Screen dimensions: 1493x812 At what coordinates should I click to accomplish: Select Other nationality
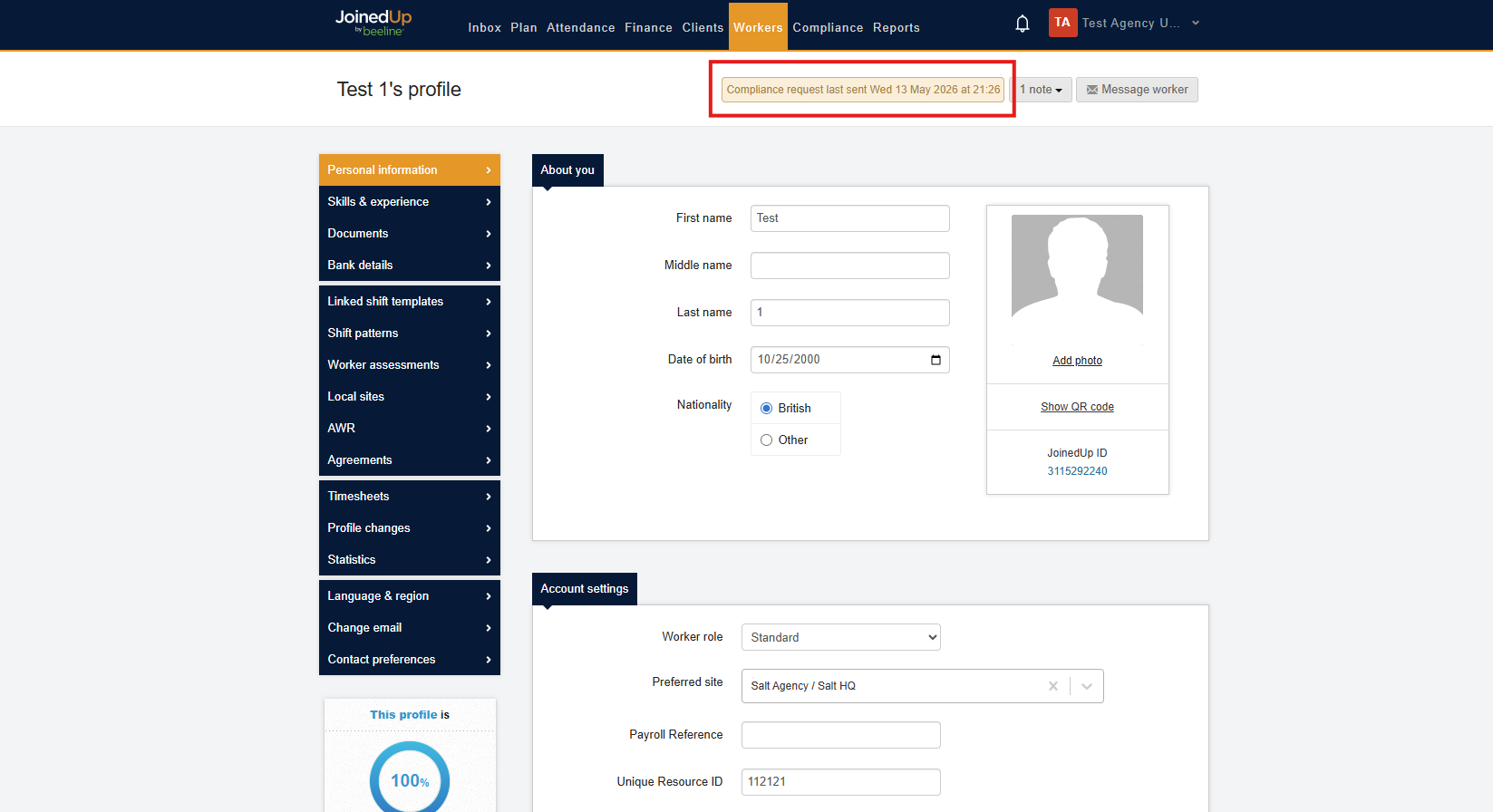coord(766,440)
